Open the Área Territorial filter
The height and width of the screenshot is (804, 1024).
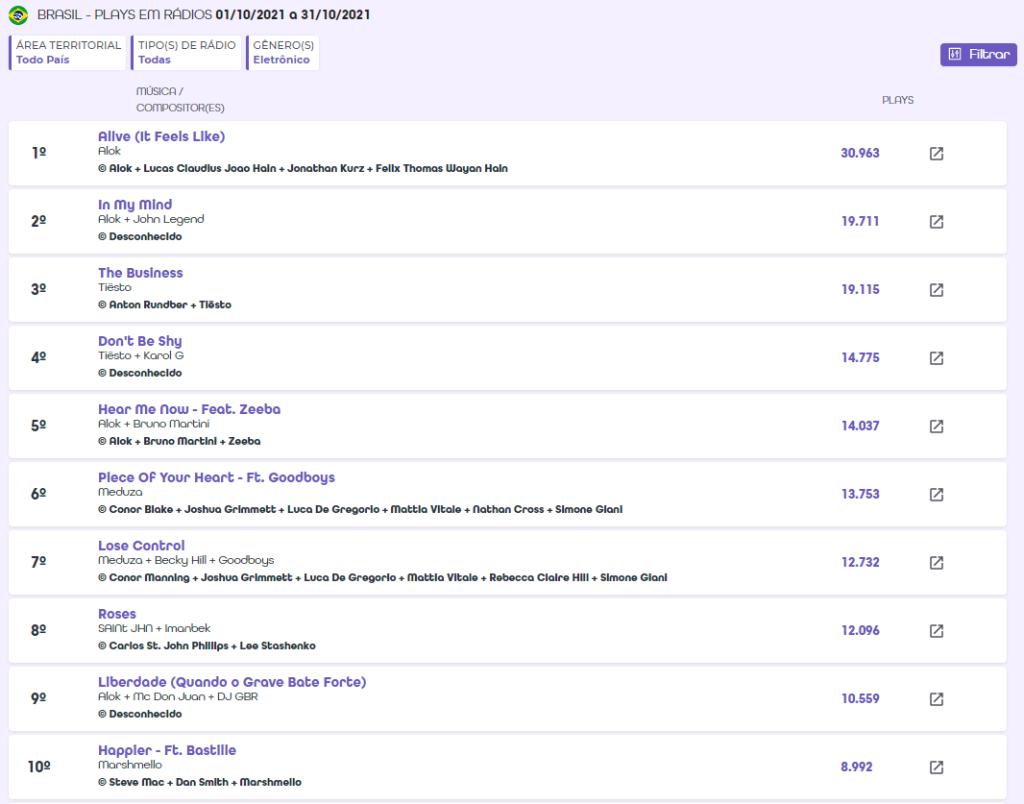click(68, 53)
